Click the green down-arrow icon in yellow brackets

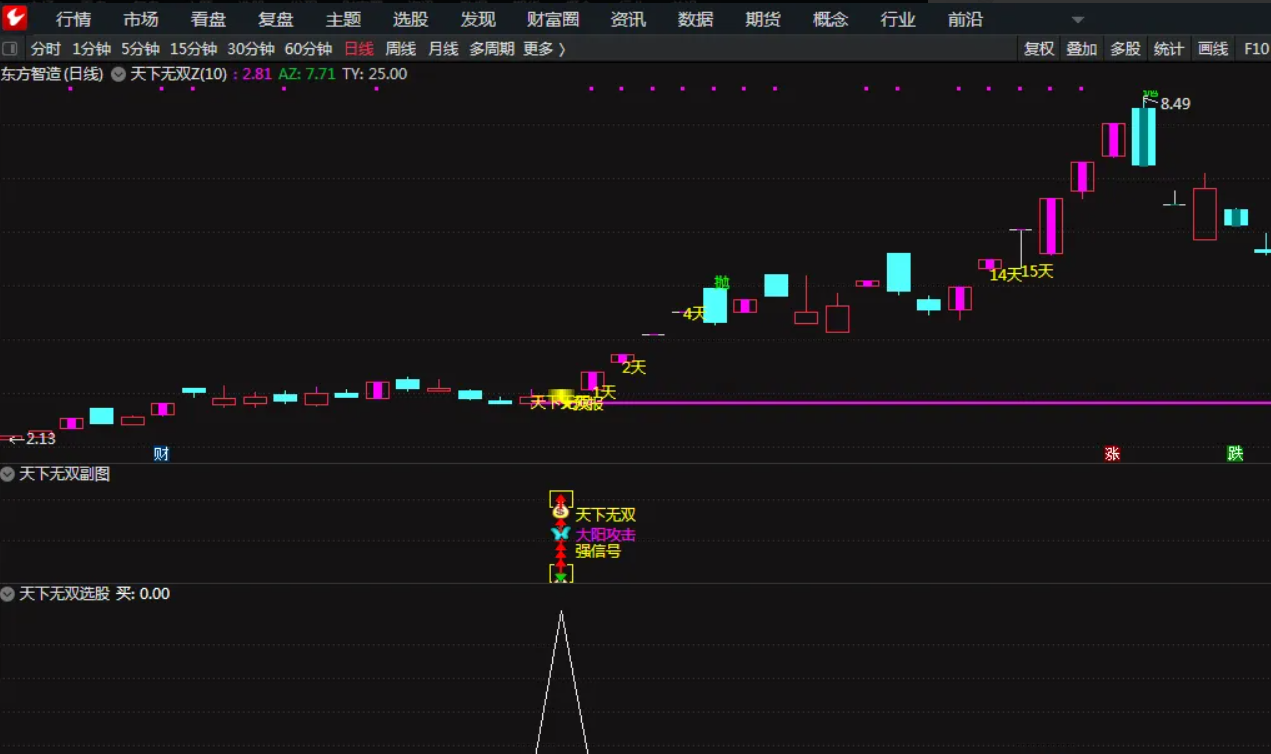pyautogui.click(x=561, y=572)
